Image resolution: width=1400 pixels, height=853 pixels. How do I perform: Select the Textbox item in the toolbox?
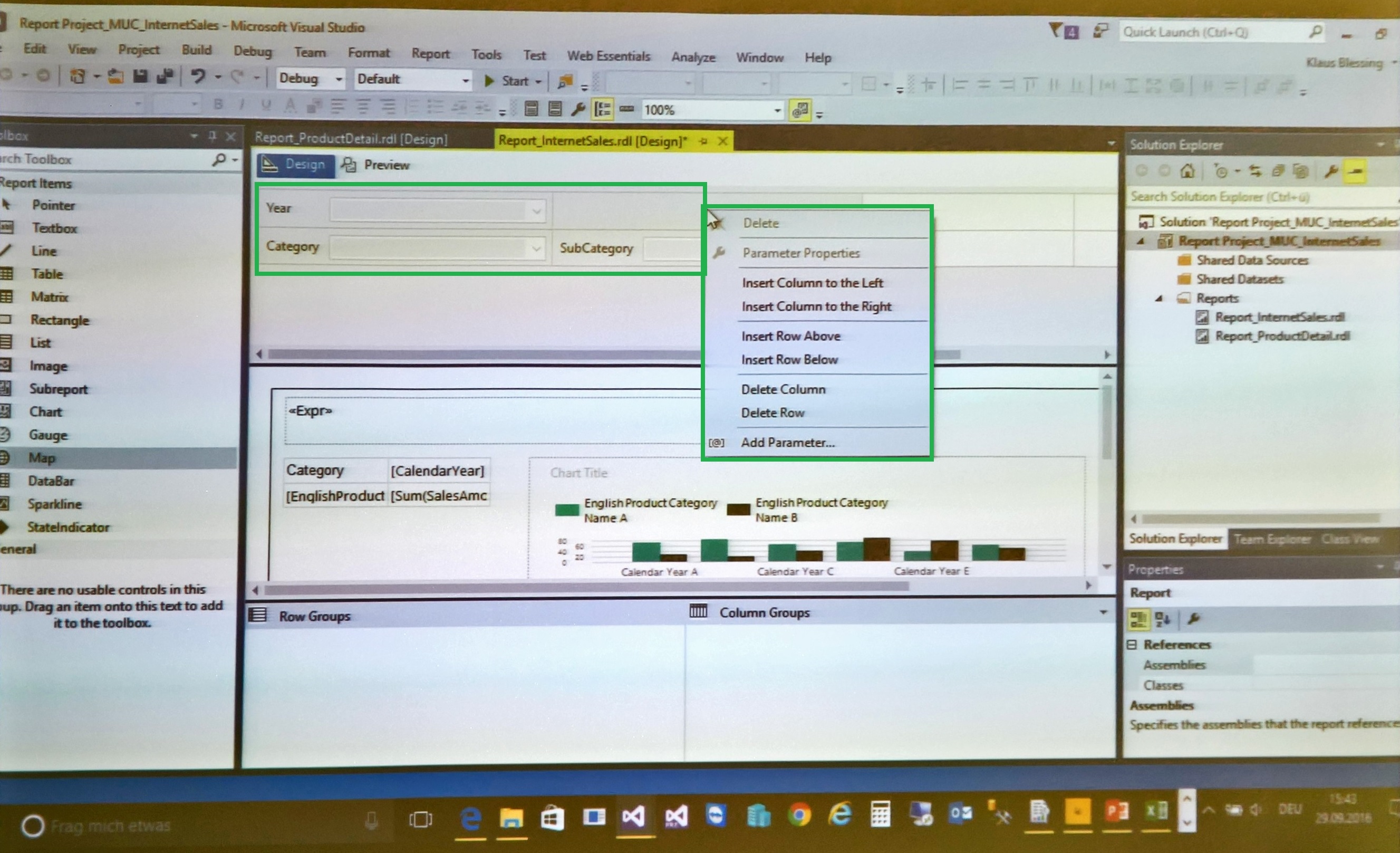point(54,228)
